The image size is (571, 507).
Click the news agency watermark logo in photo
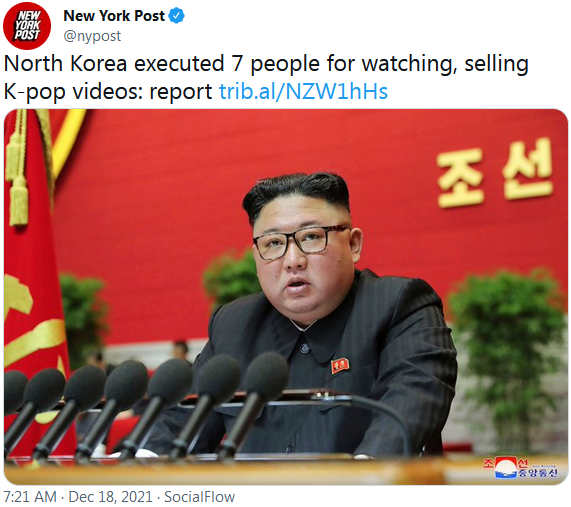520,468
